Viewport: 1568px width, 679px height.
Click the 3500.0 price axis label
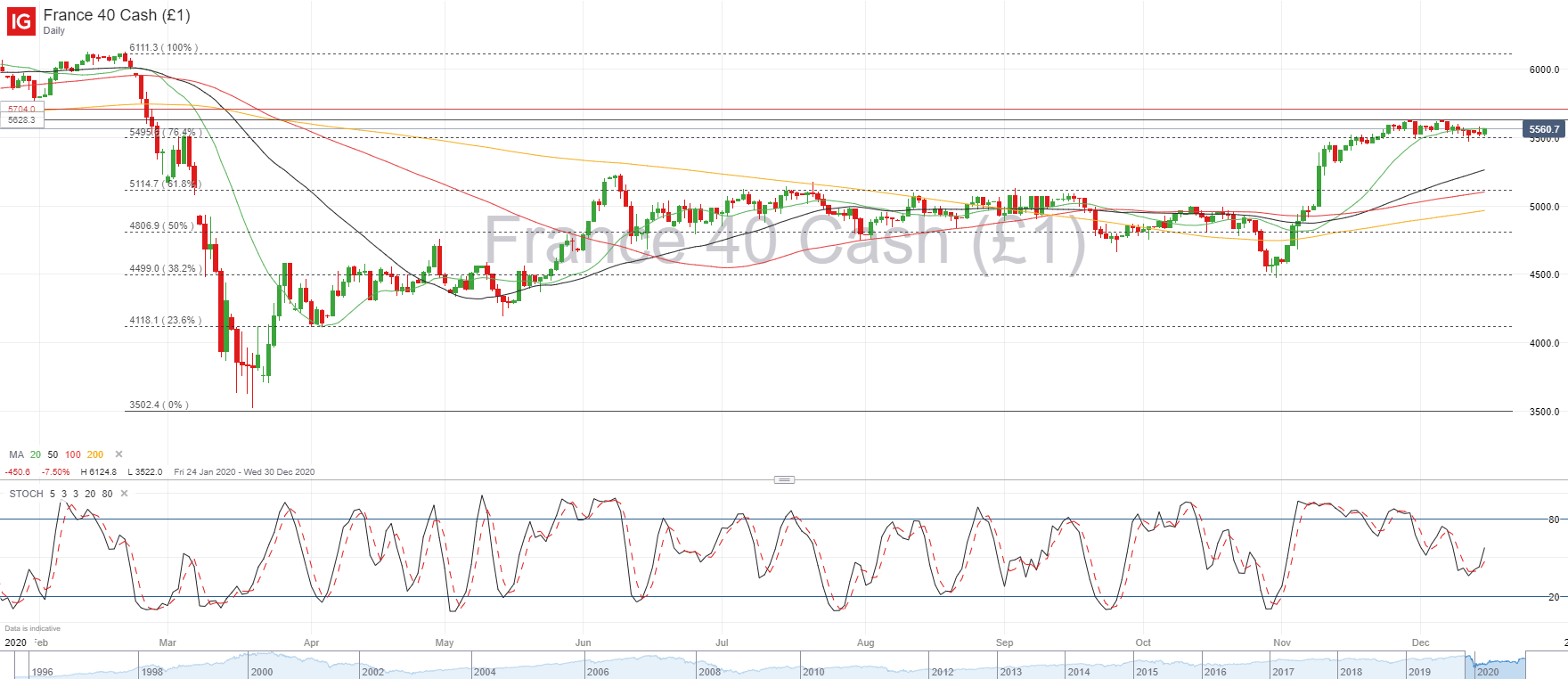1544,412
